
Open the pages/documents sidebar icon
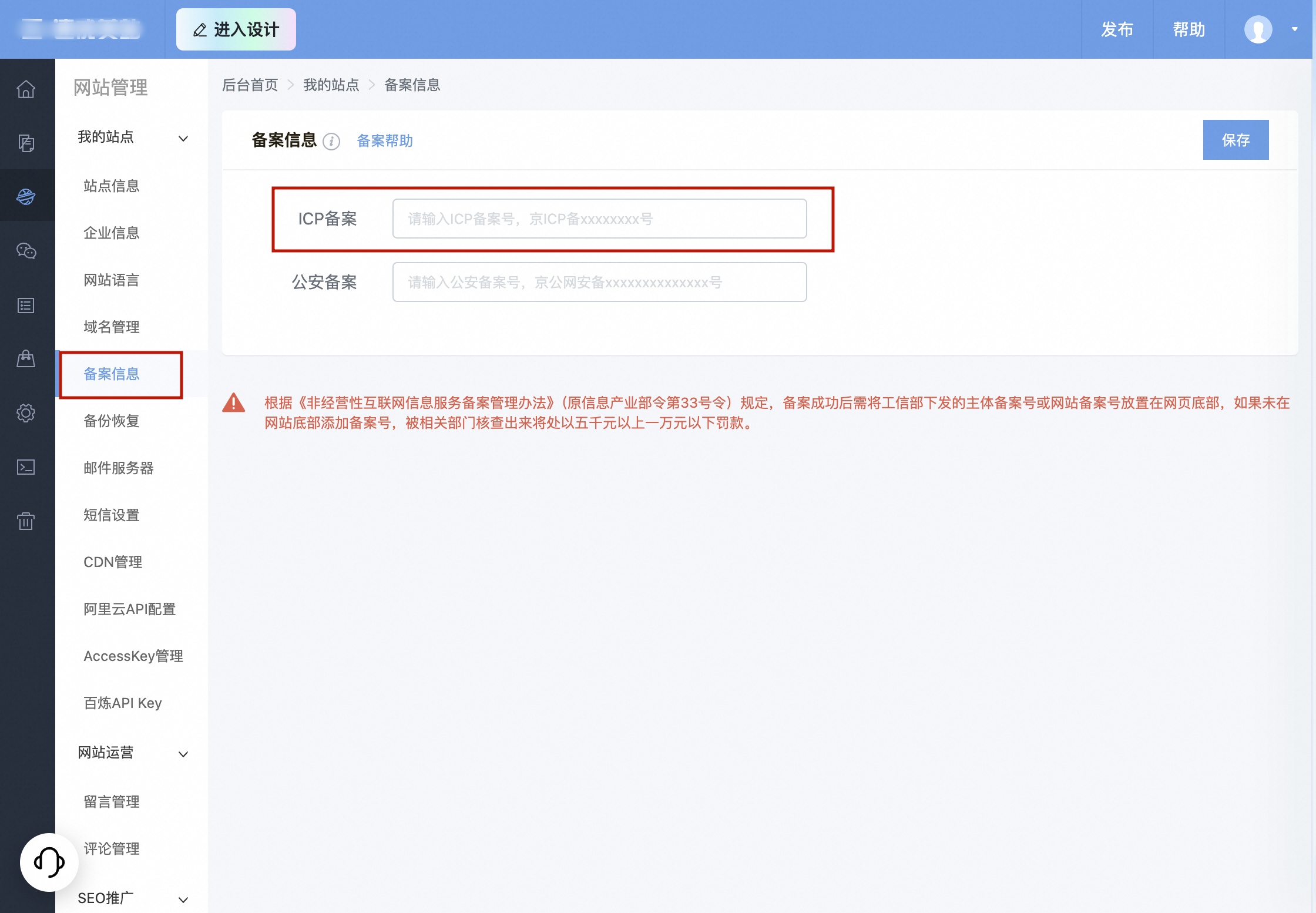[26, 143]
